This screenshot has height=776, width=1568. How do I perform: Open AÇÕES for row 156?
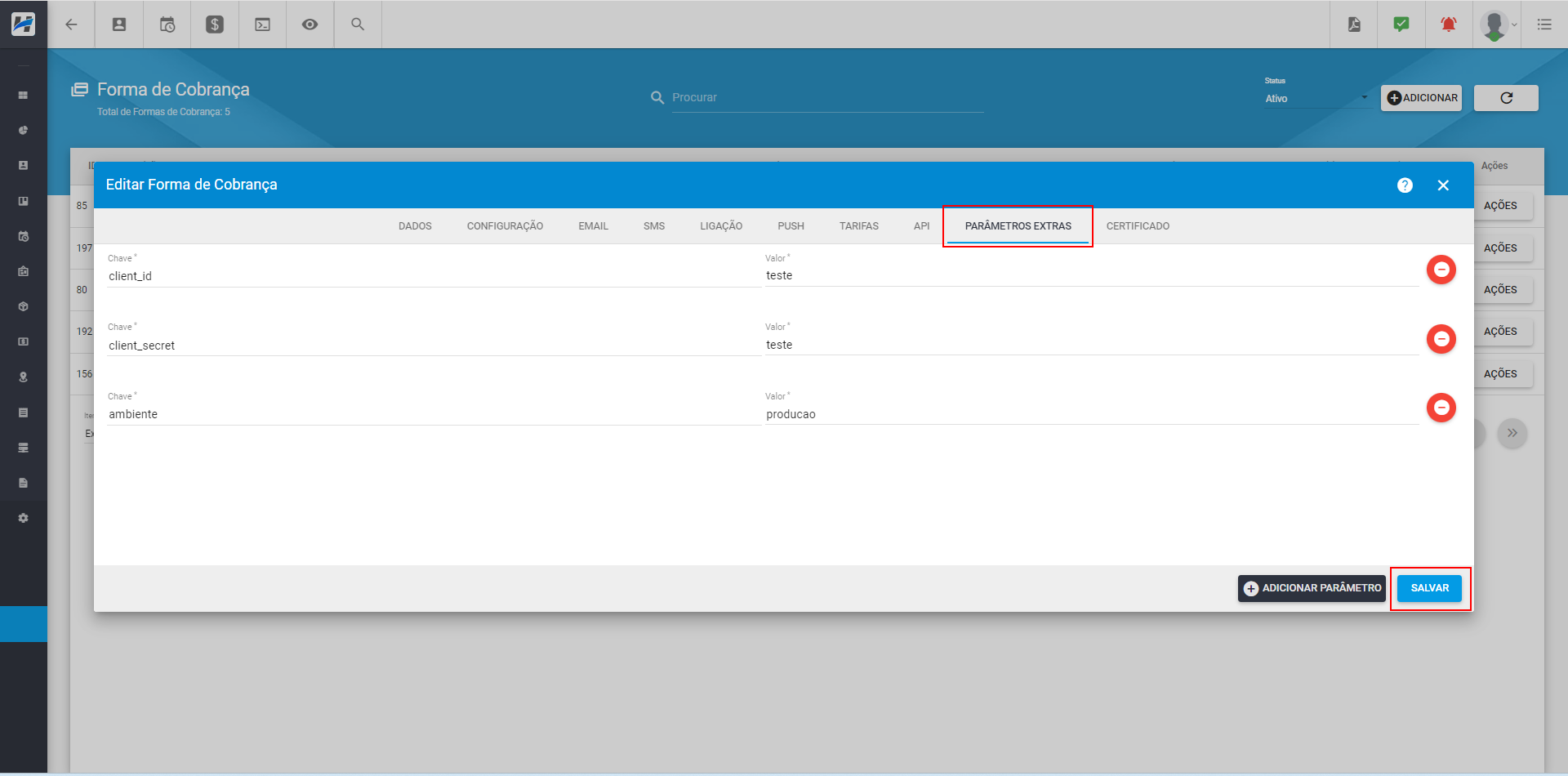pos(1503,374)
